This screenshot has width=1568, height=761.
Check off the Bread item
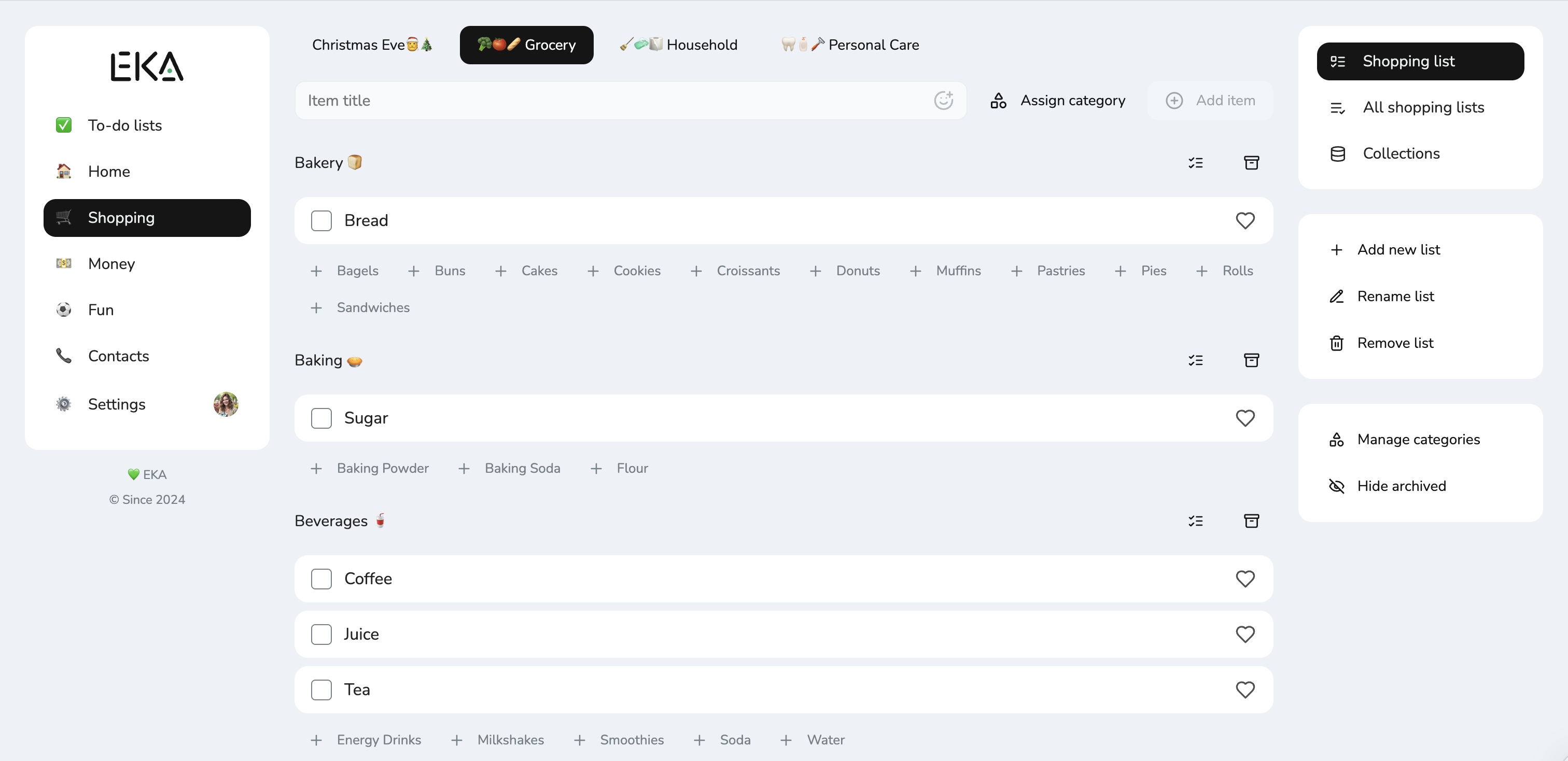click(321, 220)
